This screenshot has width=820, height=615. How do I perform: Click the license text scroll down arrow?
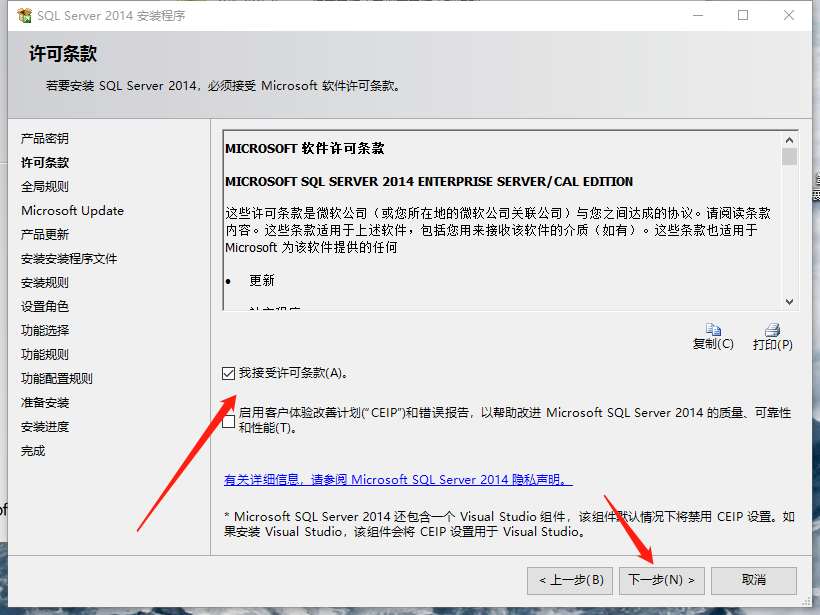click(789, 302)
